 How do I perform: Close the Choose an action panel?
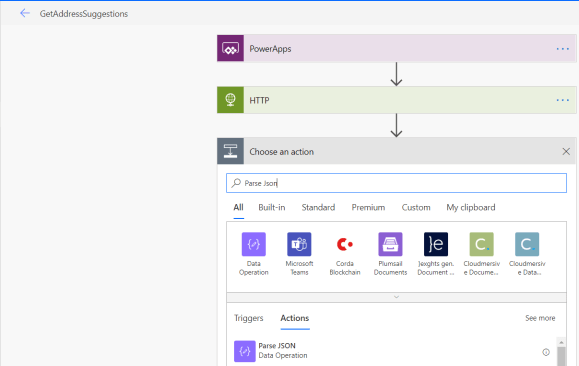(x=566, y=151)
